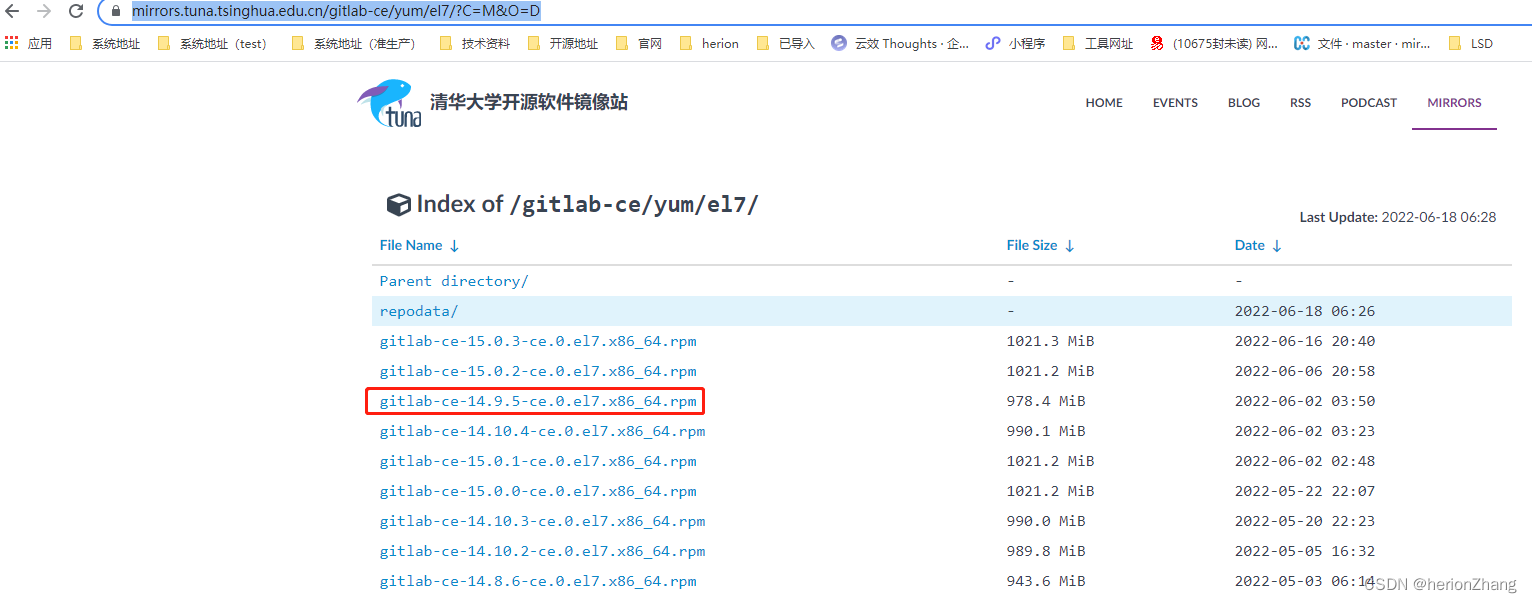
Task: Click date 2022-06-02 03:50
Action: tap(1305, 401)
